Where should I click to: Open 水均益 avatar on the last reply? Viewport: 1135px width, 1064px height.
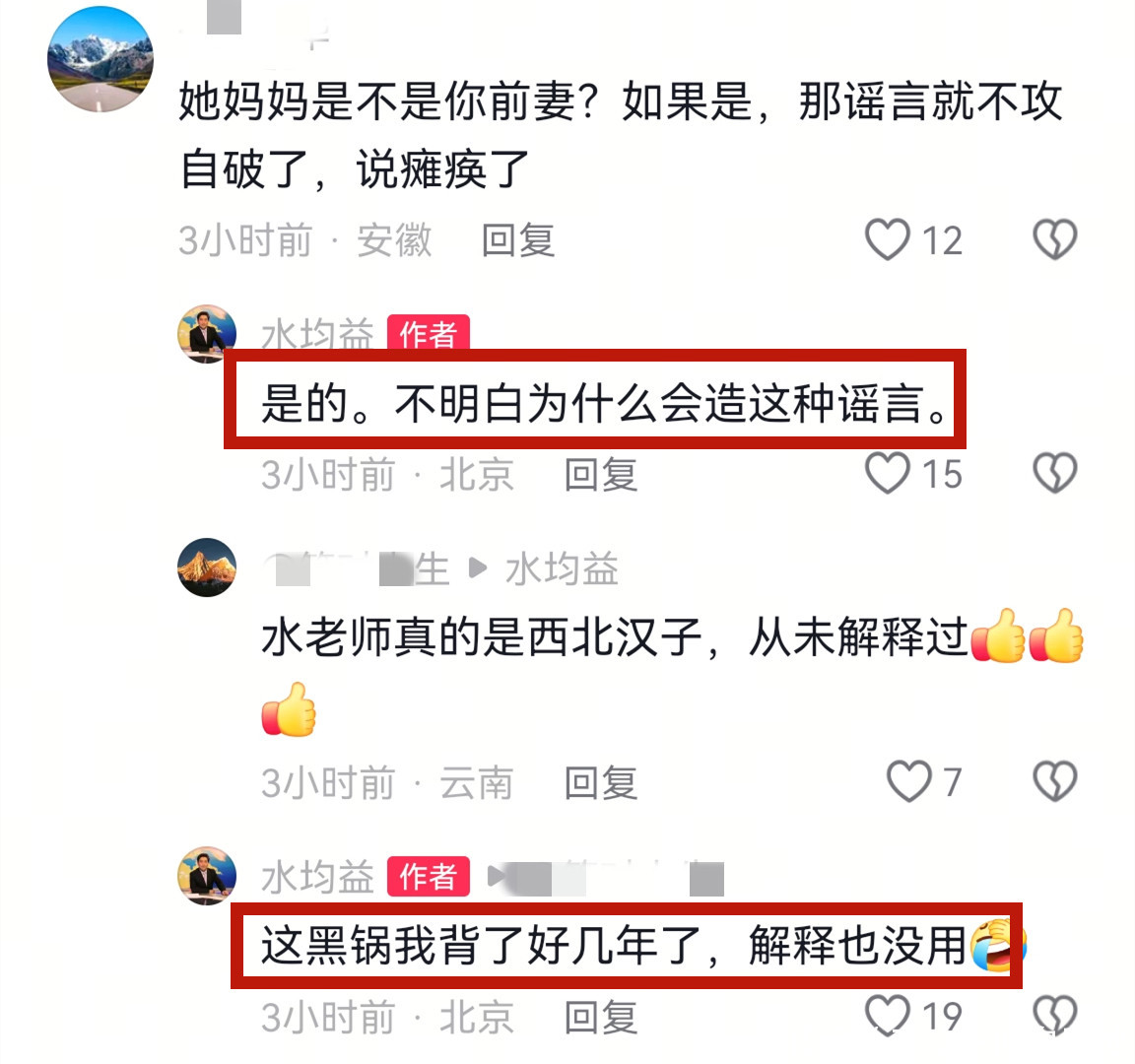click(207, 876)
